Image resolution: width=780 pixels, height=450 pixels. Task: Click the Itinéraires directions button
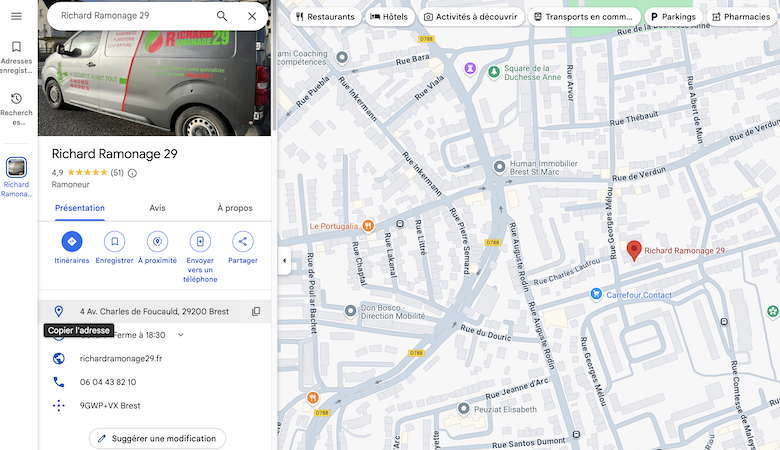click(x=72, y=241)
